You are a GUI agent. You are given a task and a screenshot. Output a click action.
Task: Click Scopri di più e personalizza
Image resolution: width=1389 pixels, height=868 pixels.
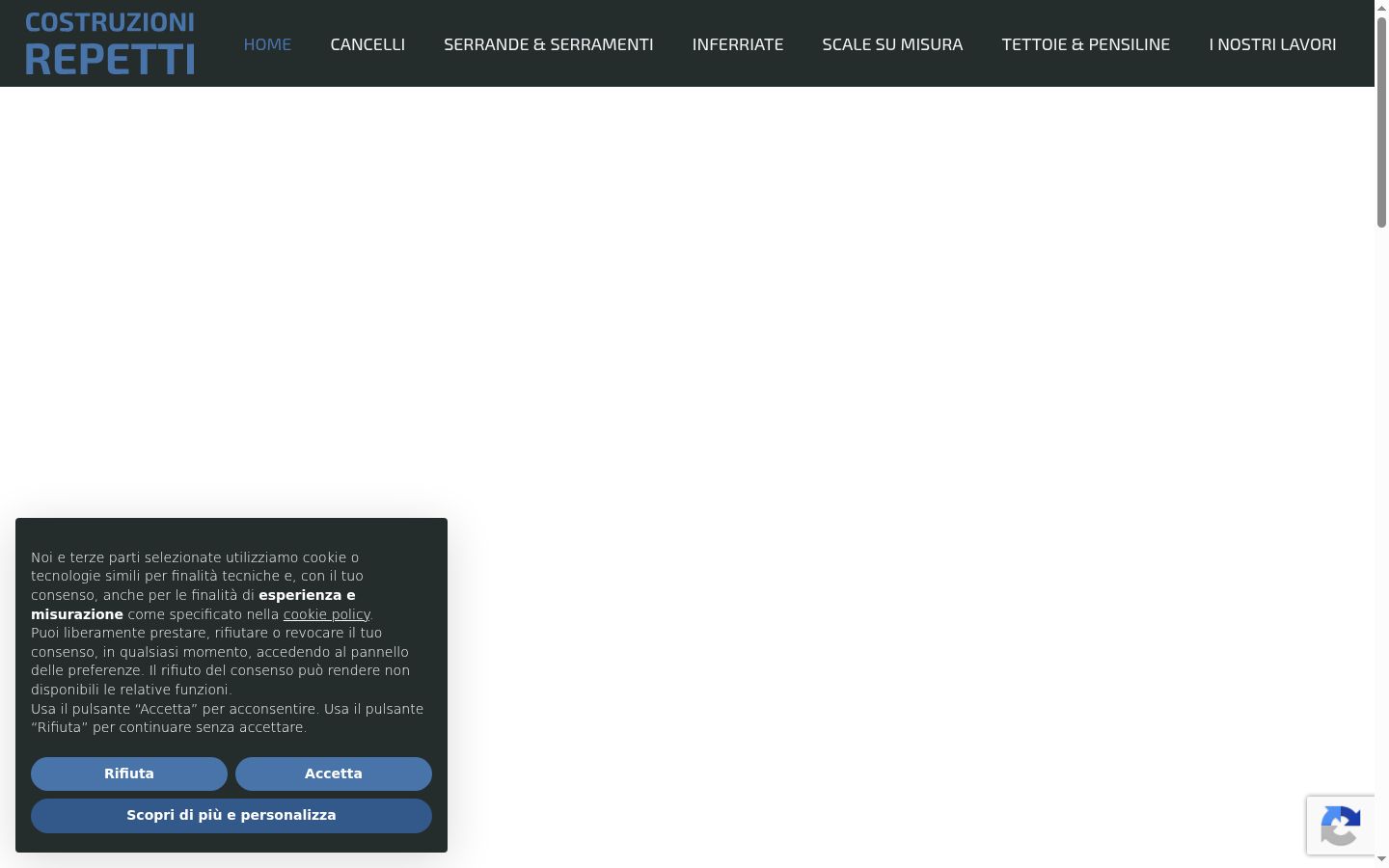pyautogui.click(x=231, y=815)
